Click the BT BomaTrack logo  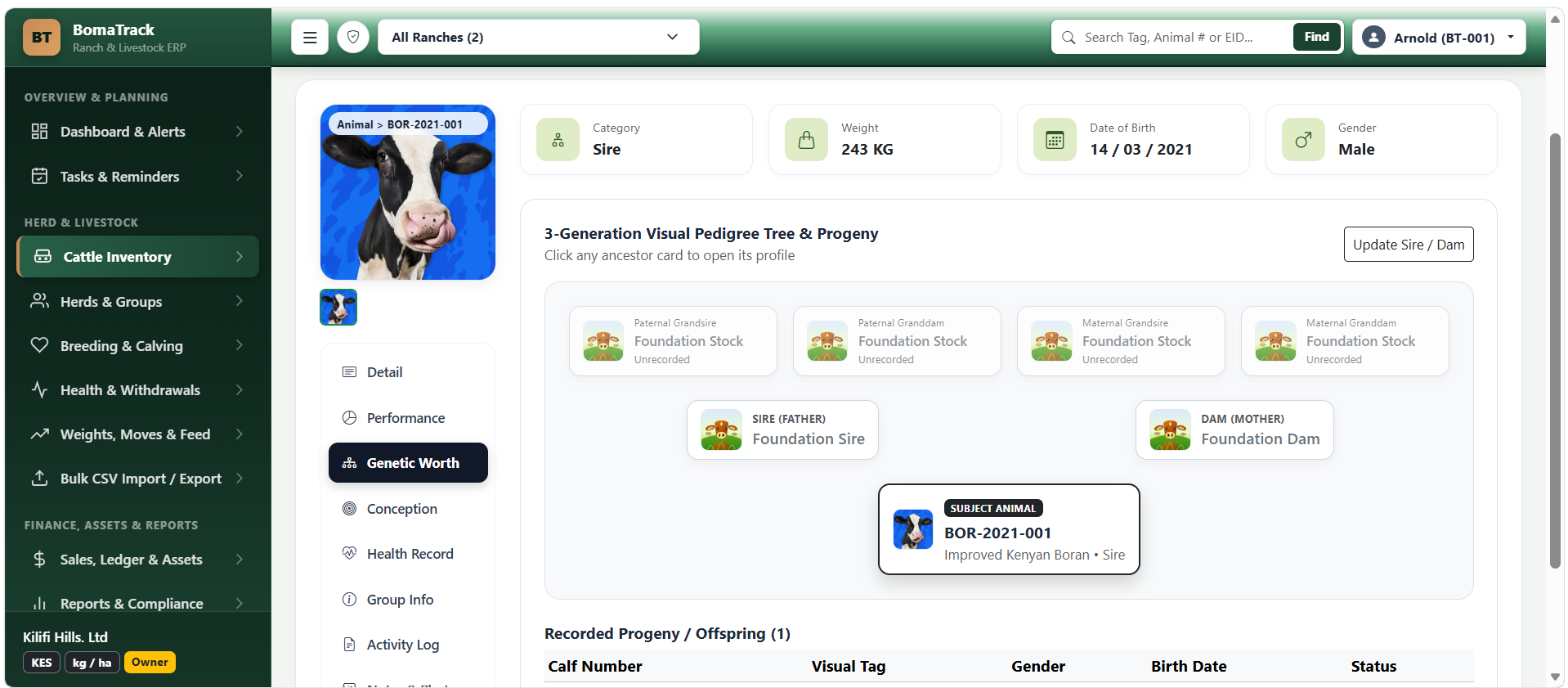click(x=42, y=38)
